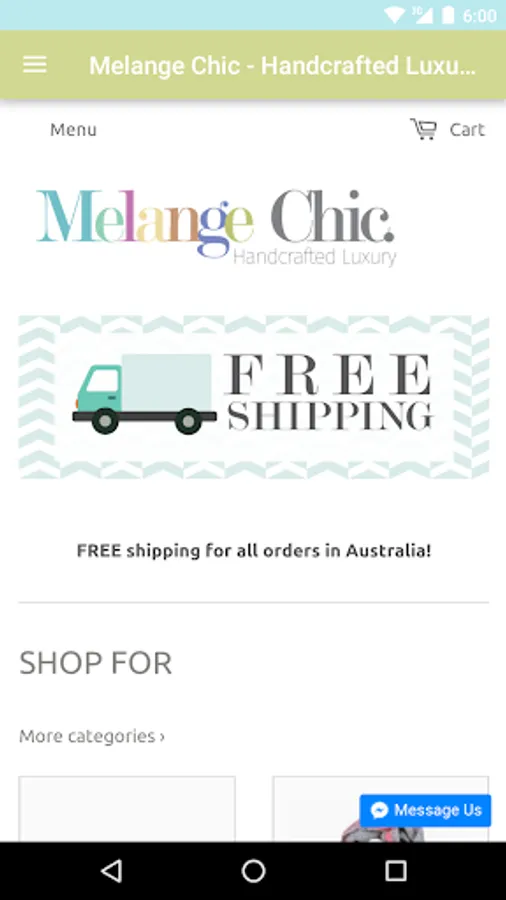
Task: Click FREE shipping for Australia text
Action: [254, 551]
